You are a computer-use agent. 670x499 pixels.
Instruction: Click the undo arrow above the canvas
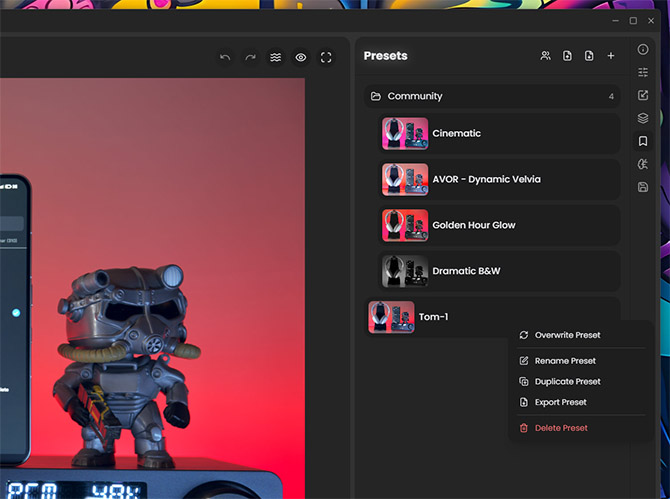[225, 57]
